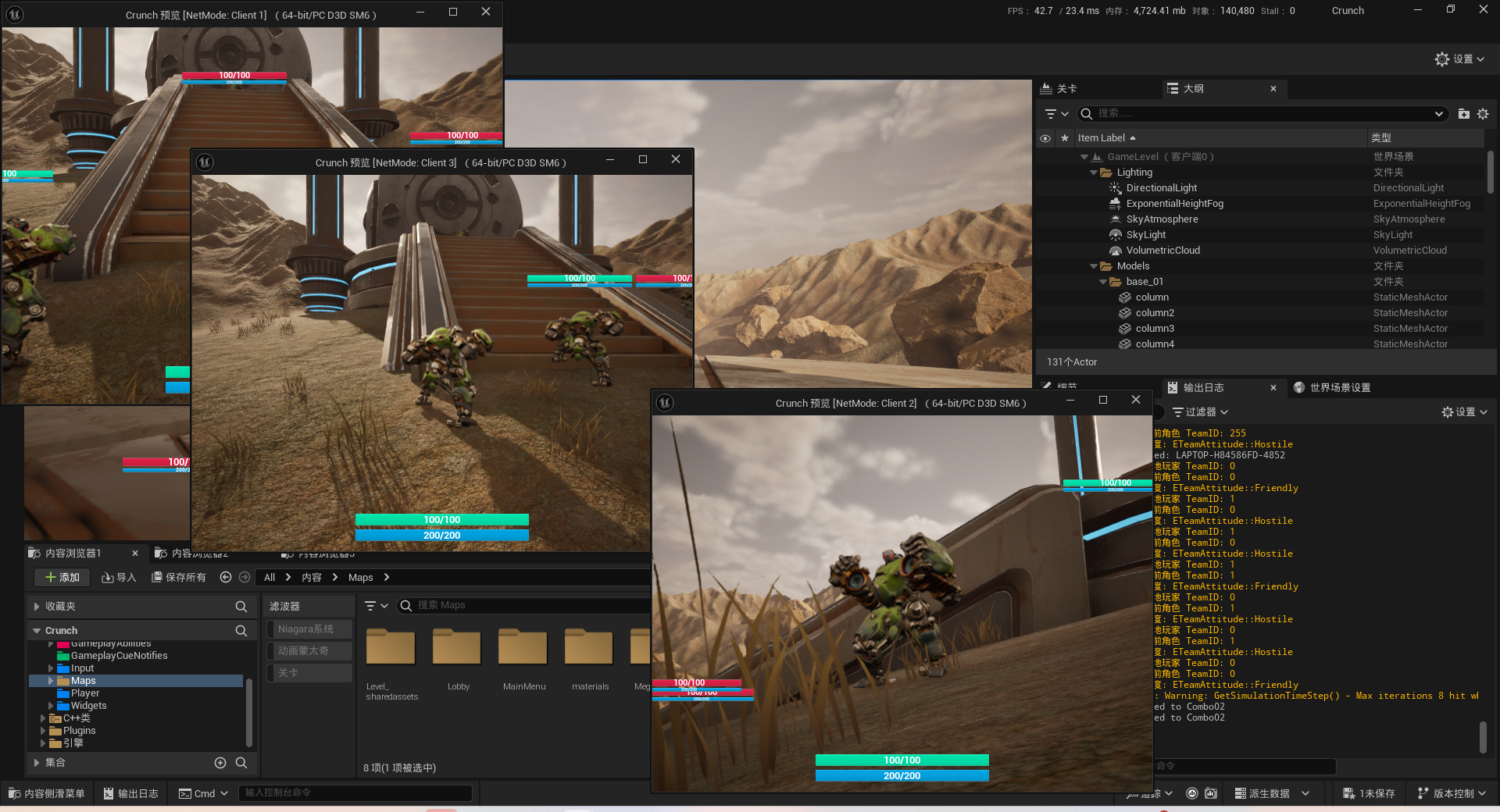Screen dimensions: 1500x812
Task: Expand the 收藏夹 favorites section
Action: pos(37,607)
